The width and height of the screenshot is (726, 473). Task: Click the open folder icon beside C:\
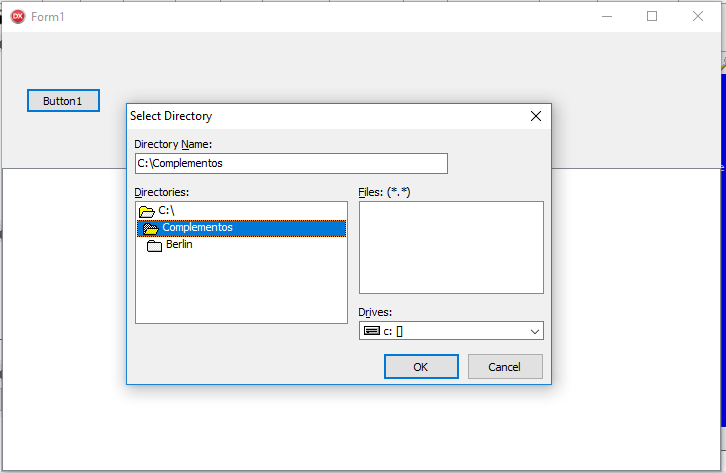(x=146, y=211)
